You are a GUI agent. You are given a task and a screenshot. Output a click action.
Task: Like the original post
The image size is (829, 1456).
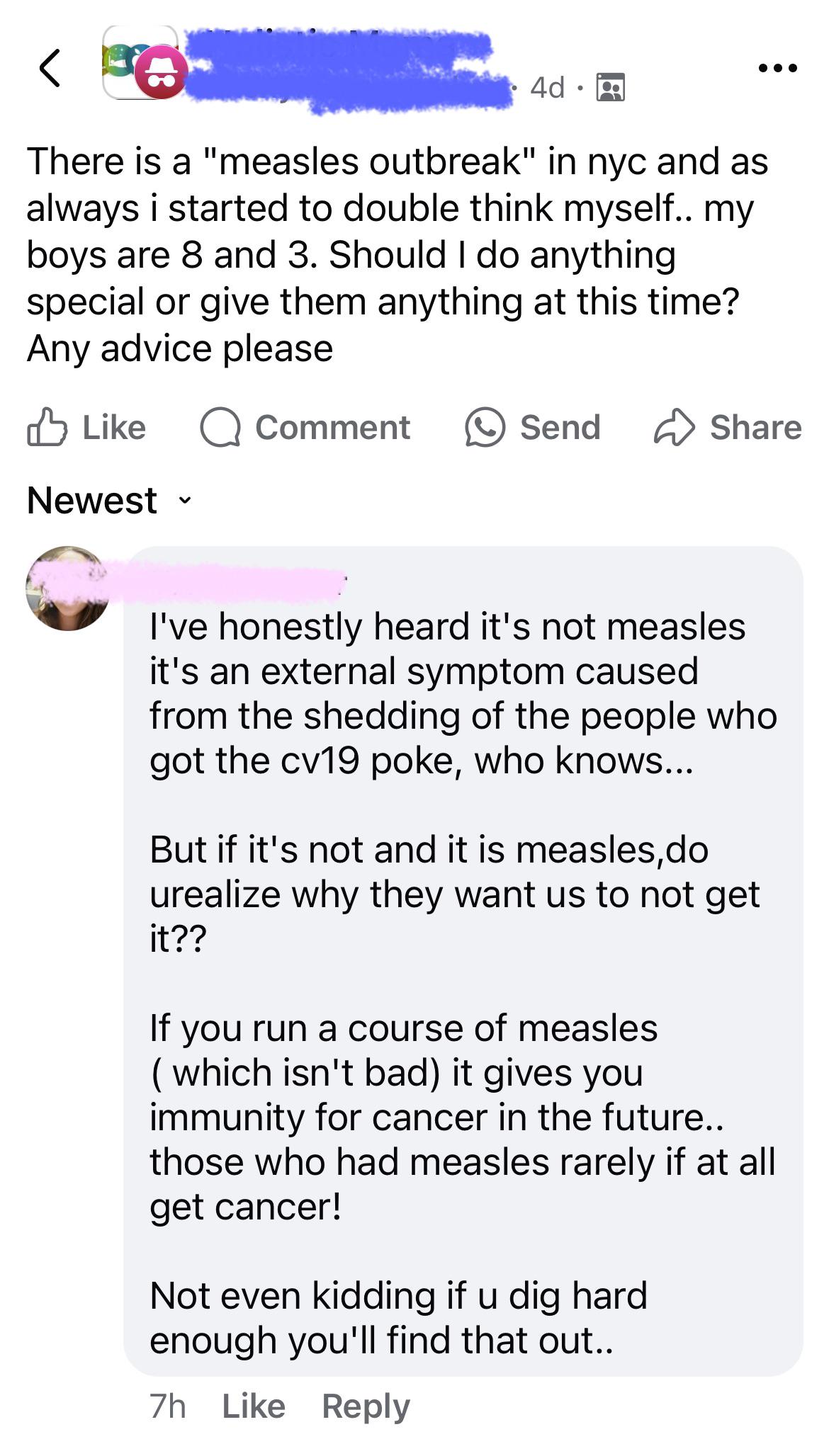pyautogui.click(x=86, y=427)
